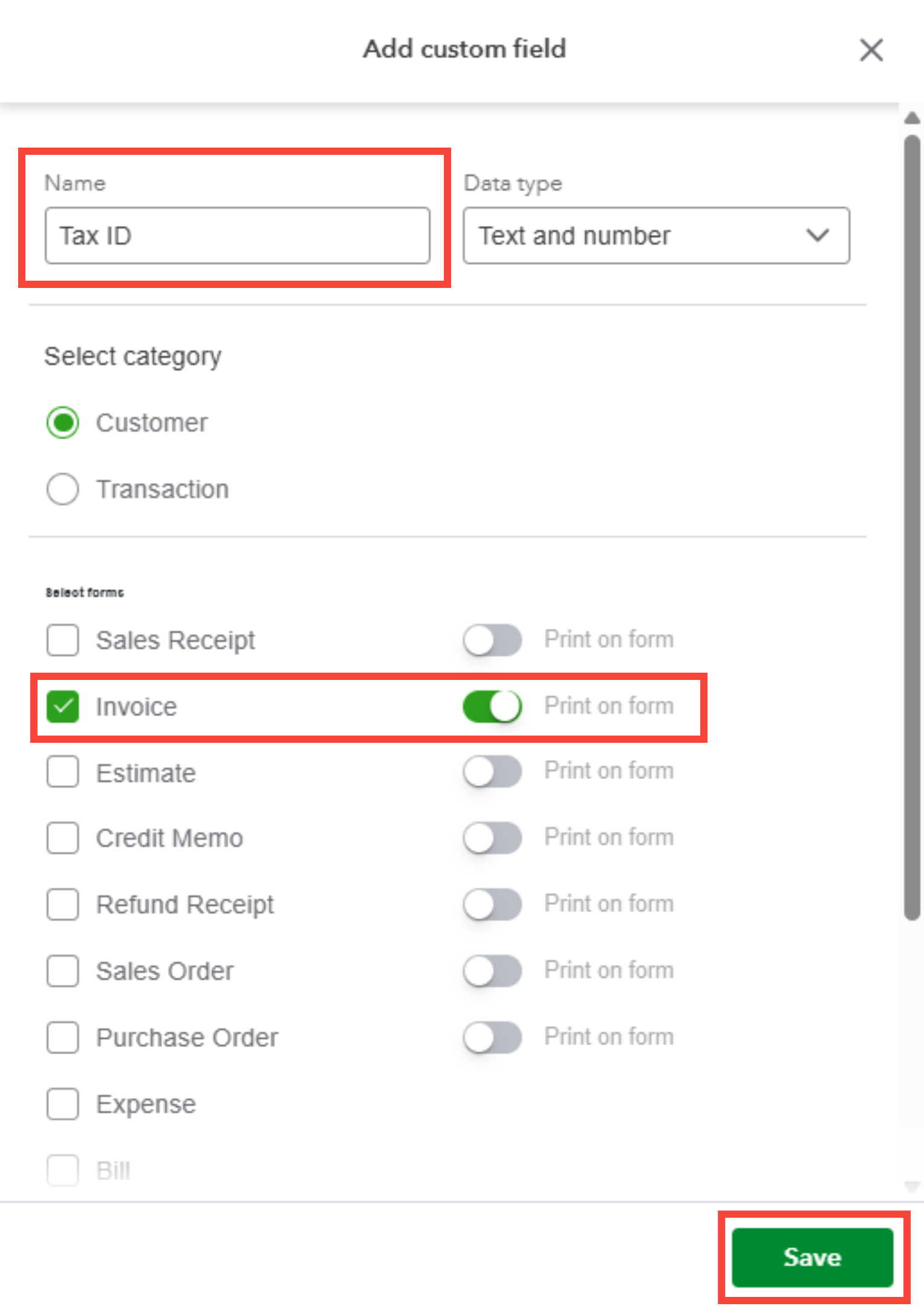Click the Name input field
This screenshot has height=1309, width=924.
click(x=237, y=236)
